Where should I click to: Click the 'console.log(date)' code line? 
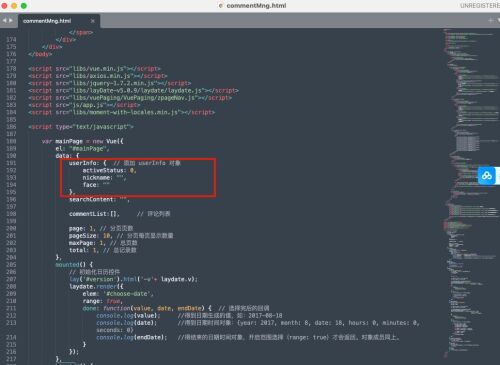(x=258, y=323)
